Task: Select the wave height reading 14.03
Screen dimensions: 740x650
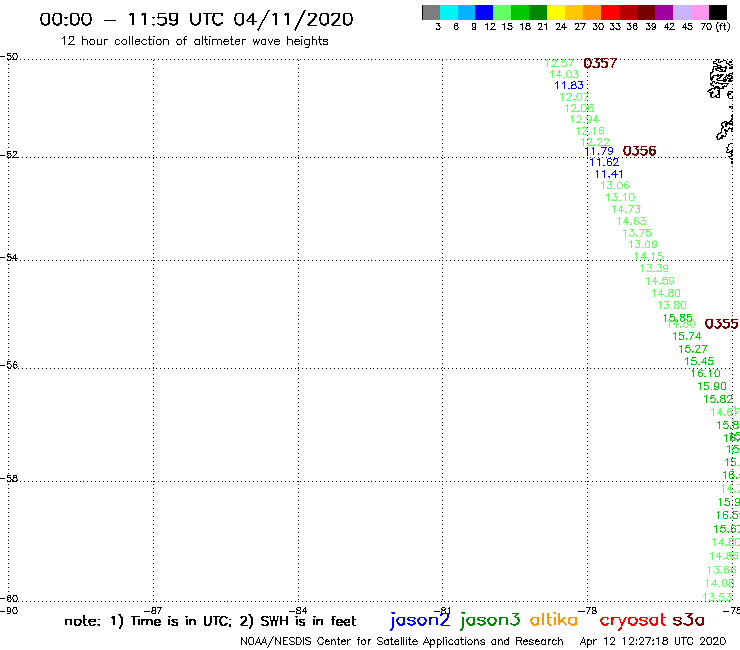Action: pos(564,74)
